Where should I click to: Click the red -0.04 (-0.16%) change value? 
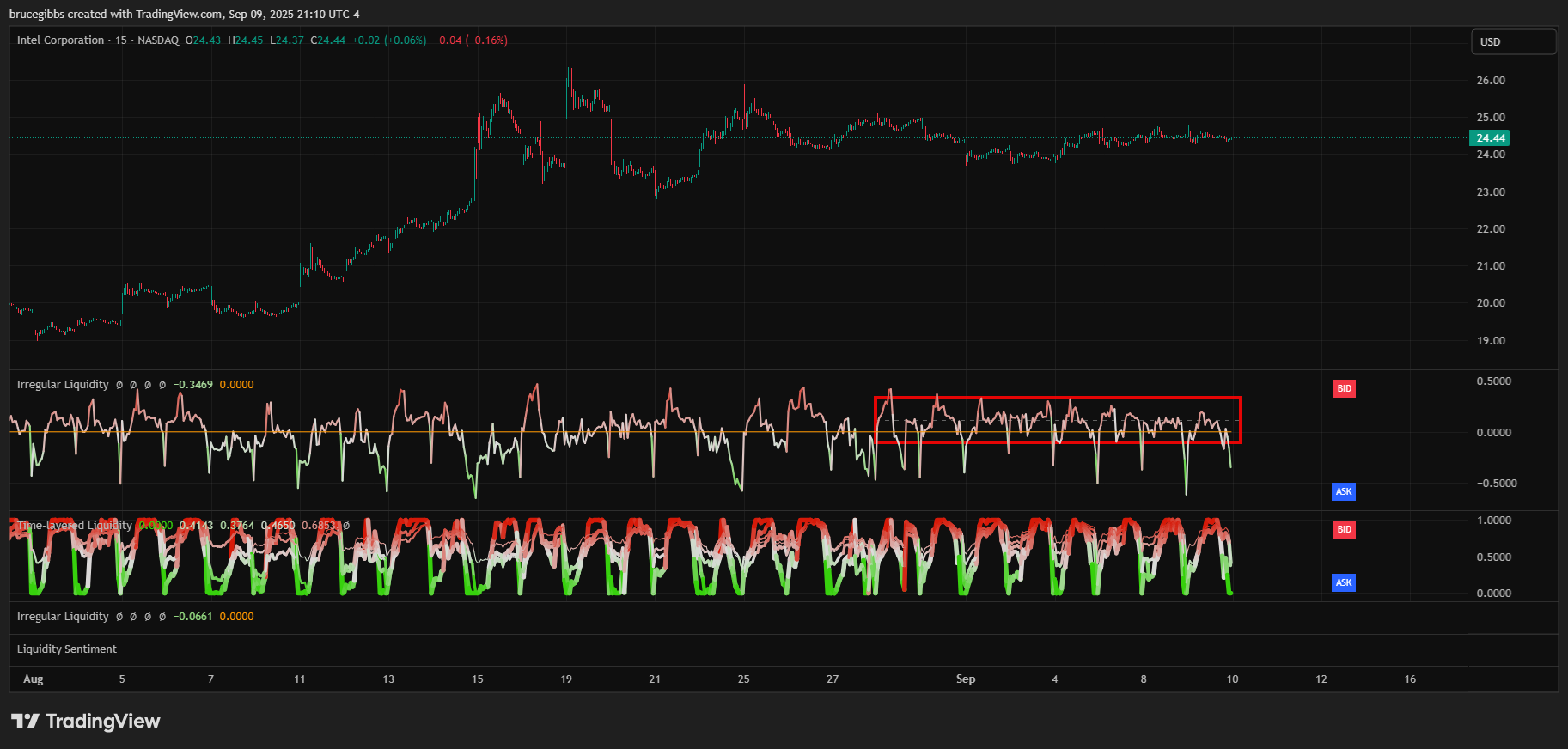coord(470,40)
